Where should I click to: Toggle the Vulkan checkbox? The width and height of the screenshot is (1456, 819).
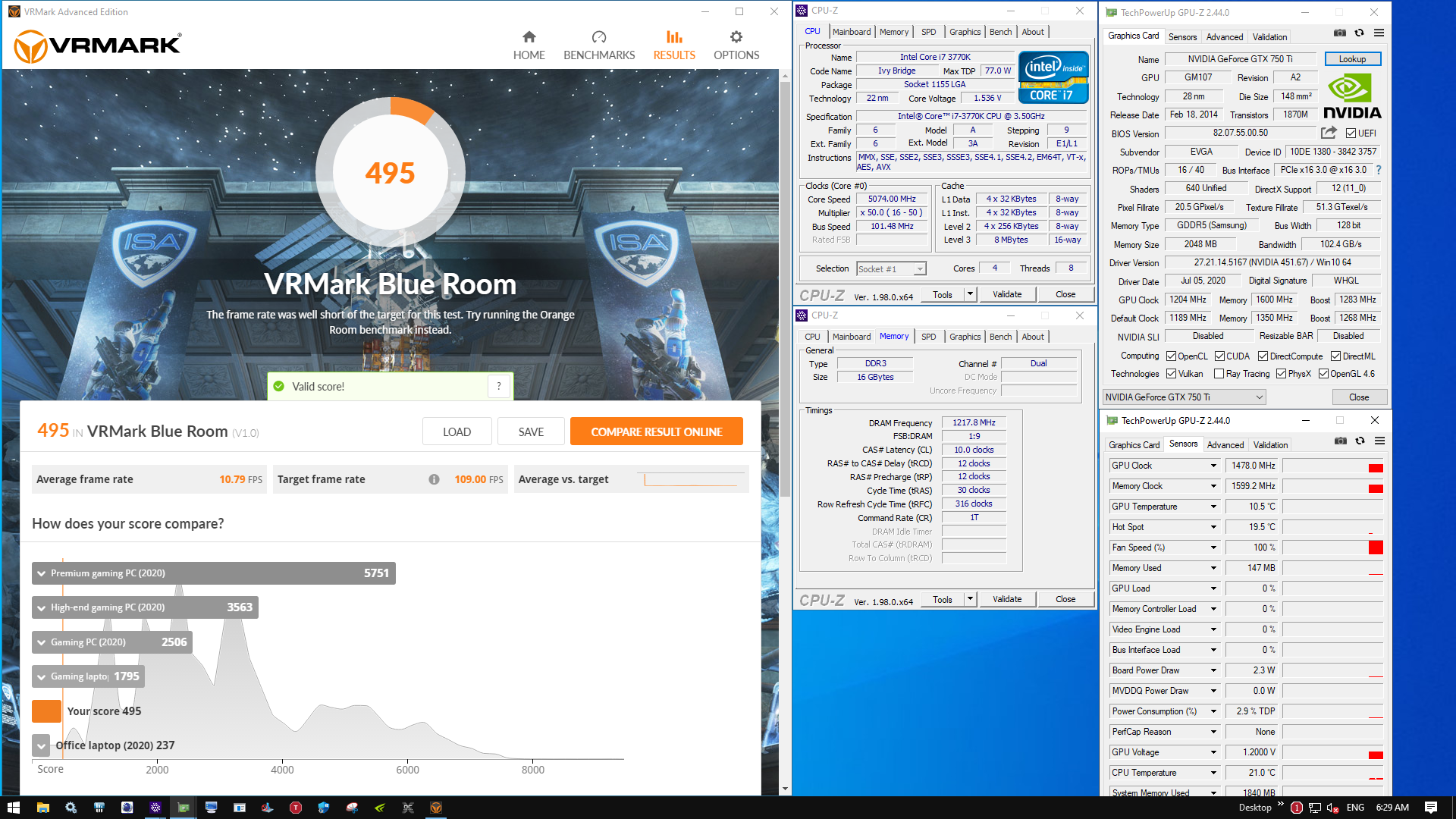click(x=1171, y=374)
